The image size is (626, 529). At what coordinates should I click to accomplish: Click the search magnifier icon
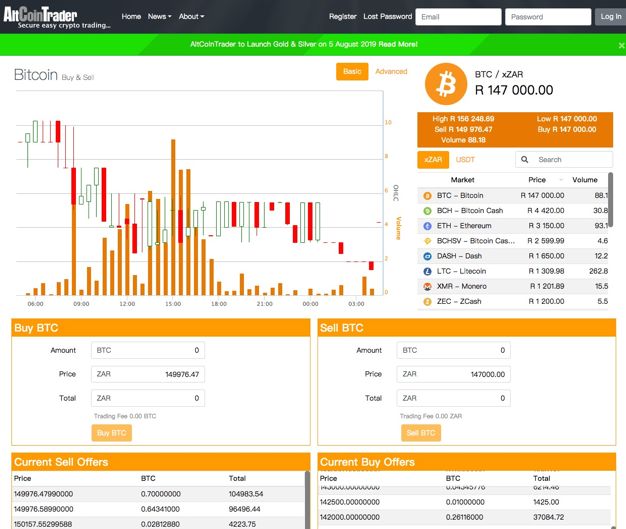525,160
